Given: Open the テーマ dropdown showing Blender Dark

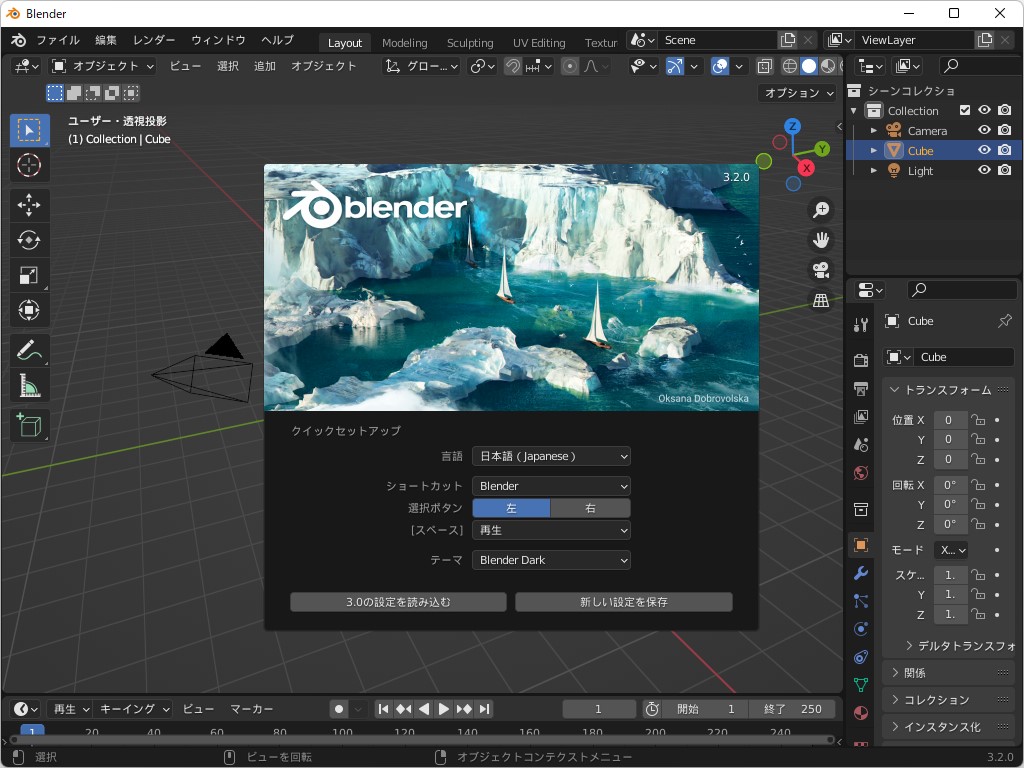Looking at the screenshot, I should (x=551, y=560).
